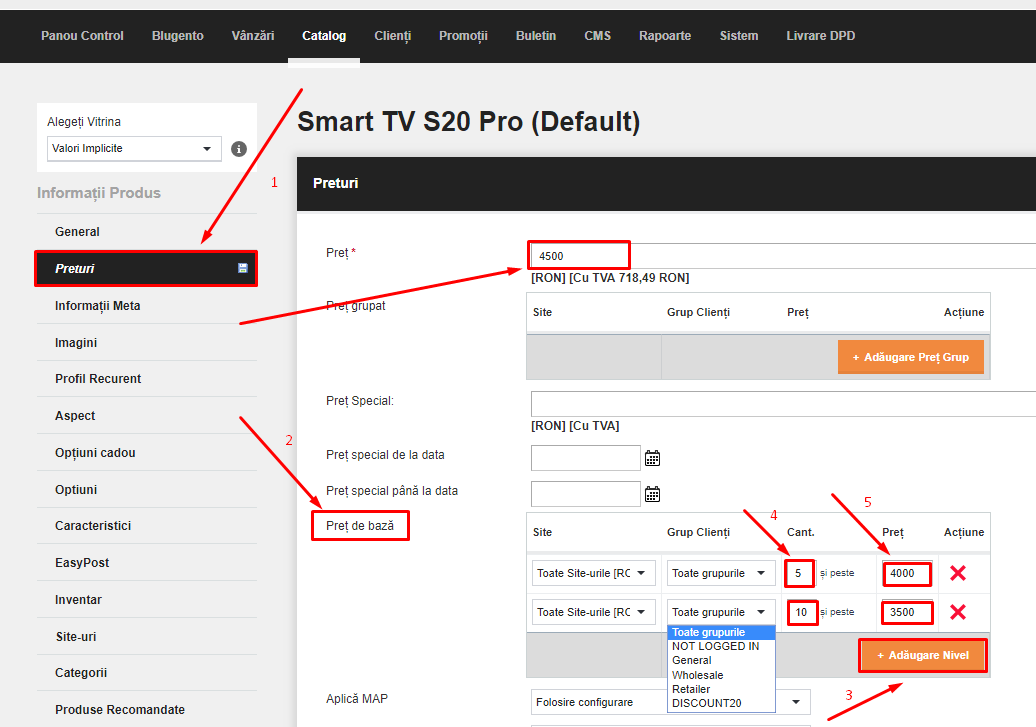The height and width of the screenshot is (727, 1036).
Task: Open site dropdown in quantity 5 tier row
Action: pos(593,573)
